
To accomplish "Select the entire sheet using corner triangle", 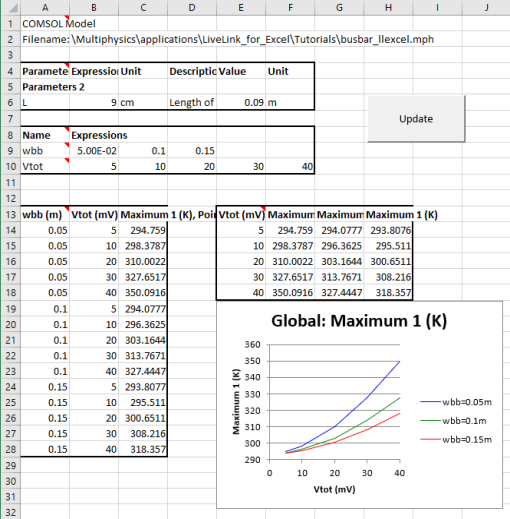I will click(12, 7).
